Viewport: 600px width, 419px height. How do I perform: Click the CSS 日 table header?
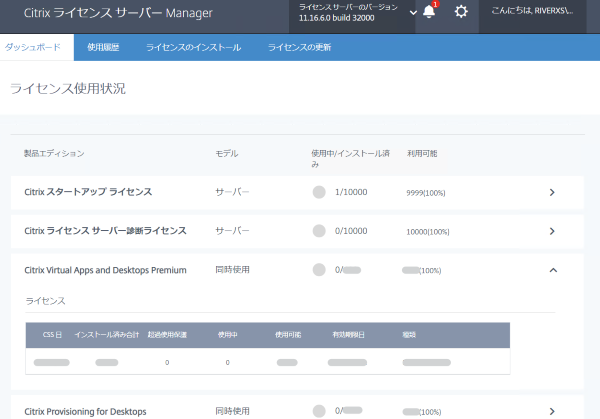pos(52,335)
